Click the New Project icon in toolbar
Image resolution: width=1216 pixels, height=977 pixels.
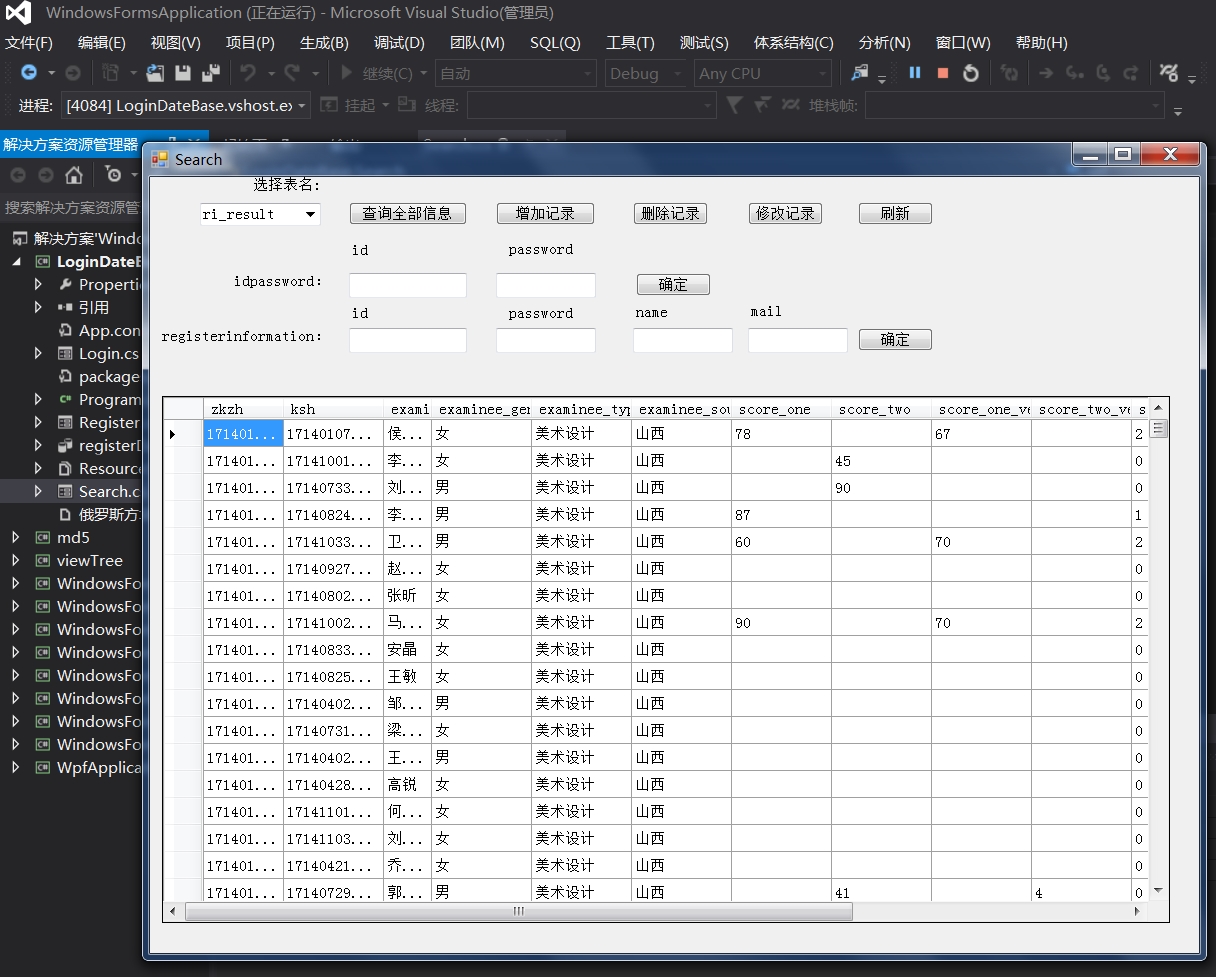110,73
